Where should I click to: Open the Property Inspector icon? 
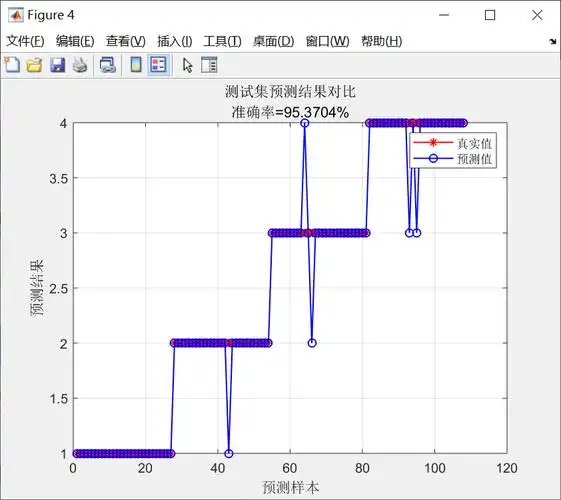click(209, 65)
